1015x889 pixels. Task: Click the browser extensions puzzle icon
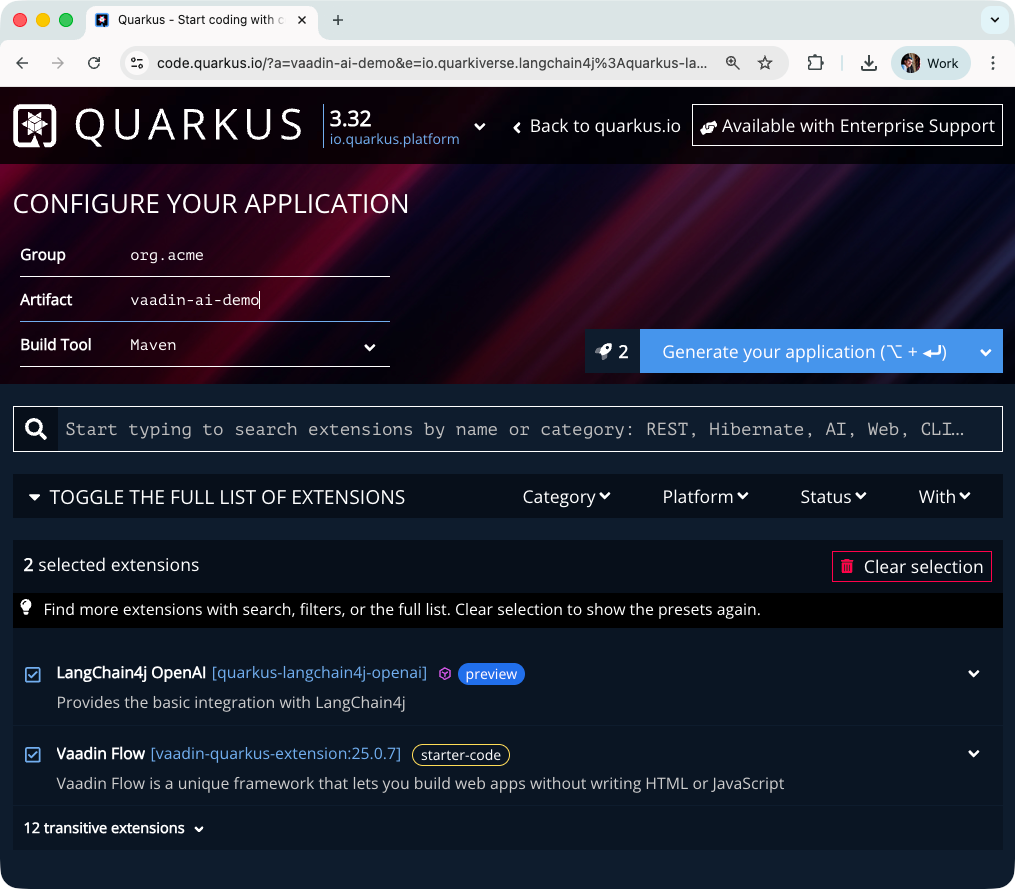tap(816, 62)
